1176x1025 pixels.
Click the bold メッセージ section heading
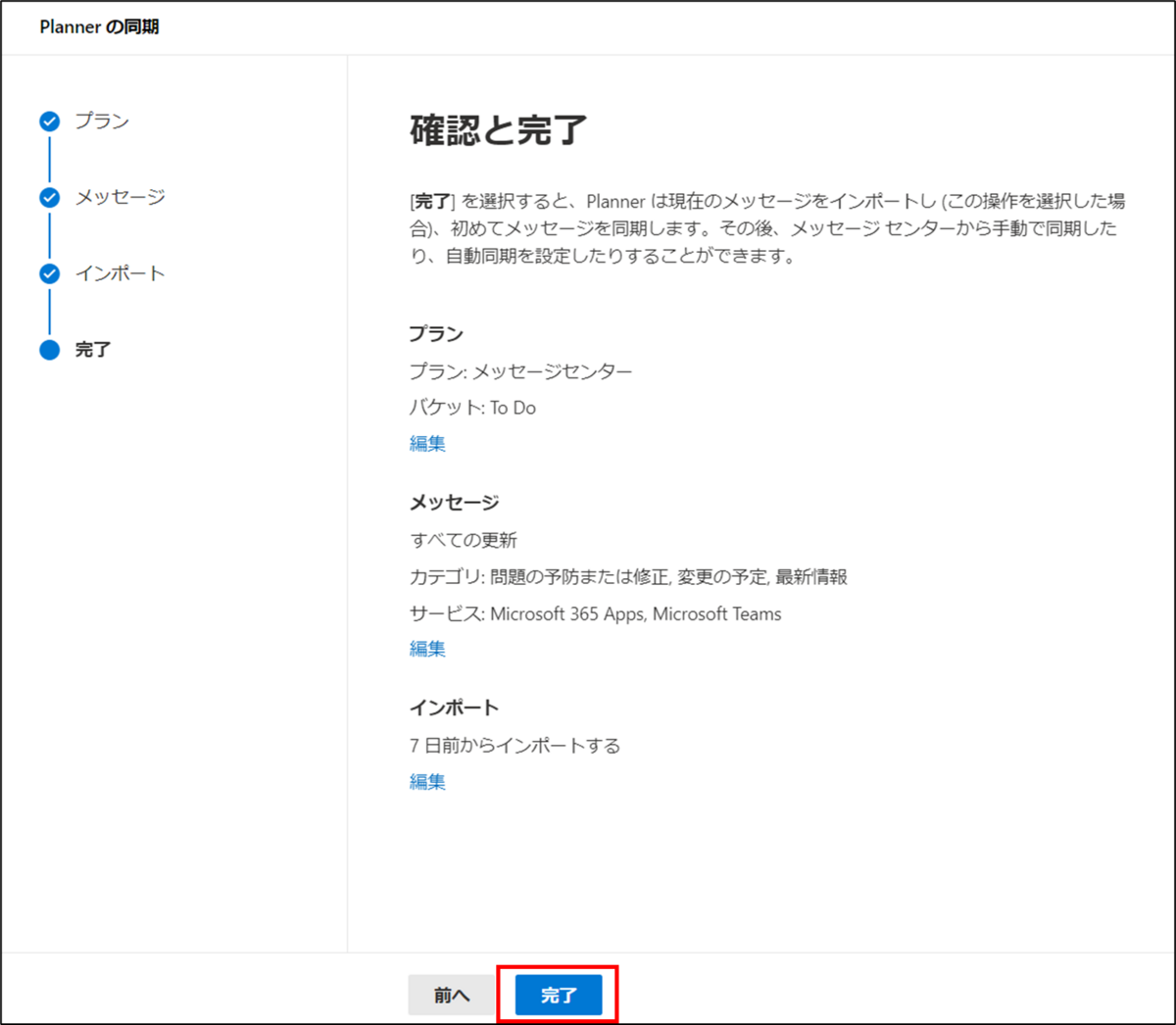pyautogui.click(x=454, y=503)
